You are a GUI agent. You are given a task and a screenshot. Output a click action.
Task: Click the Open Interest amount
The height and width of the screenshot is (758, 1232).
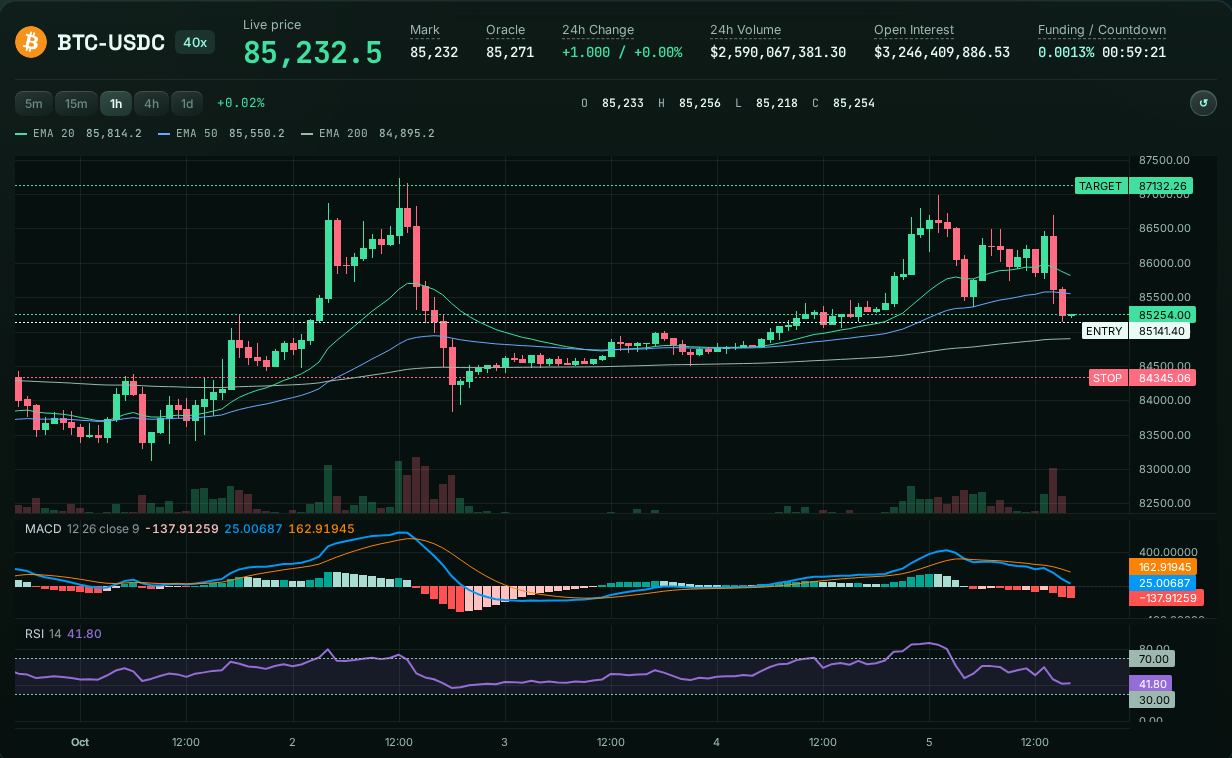point(942,52)
